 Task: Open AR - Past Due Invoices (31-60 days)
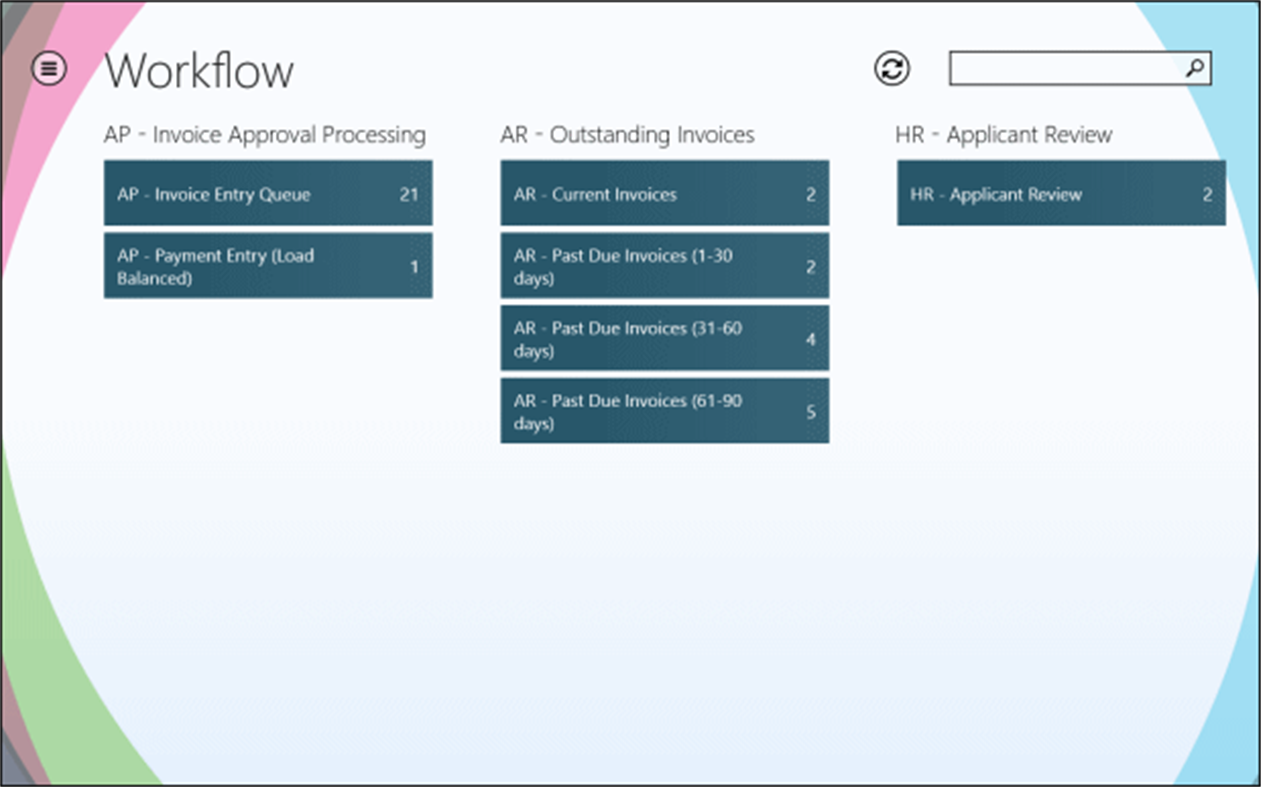pyautogui.click(x=664, y=338)
